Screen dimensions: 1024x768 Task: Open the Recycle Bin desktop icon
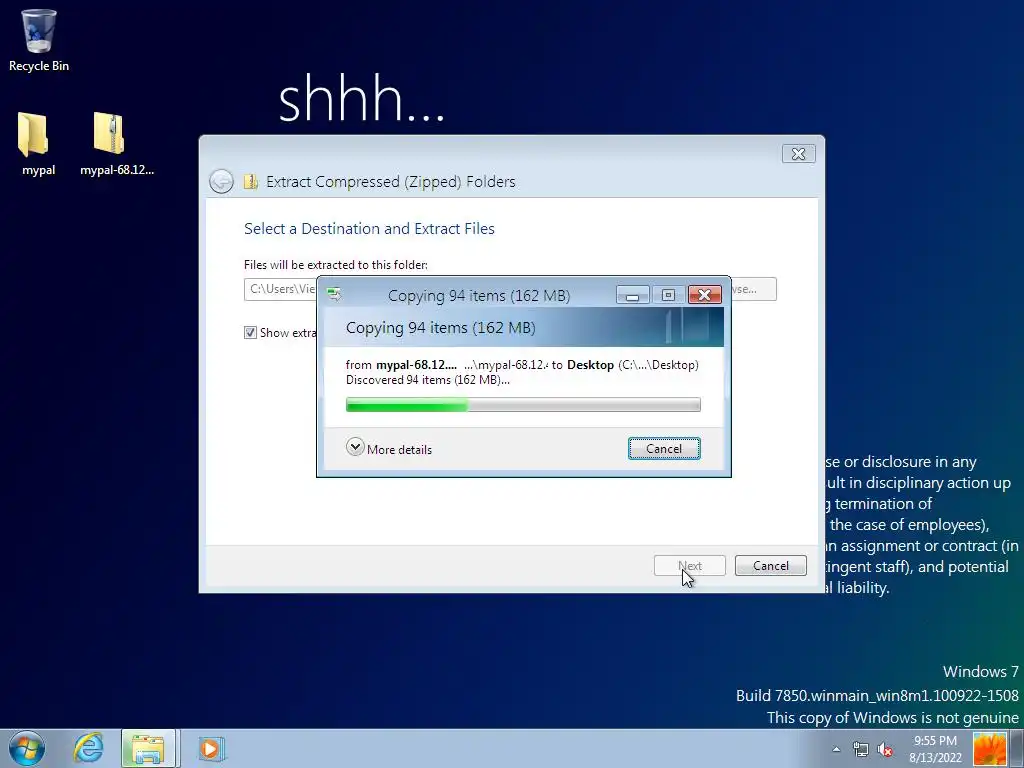39,40
